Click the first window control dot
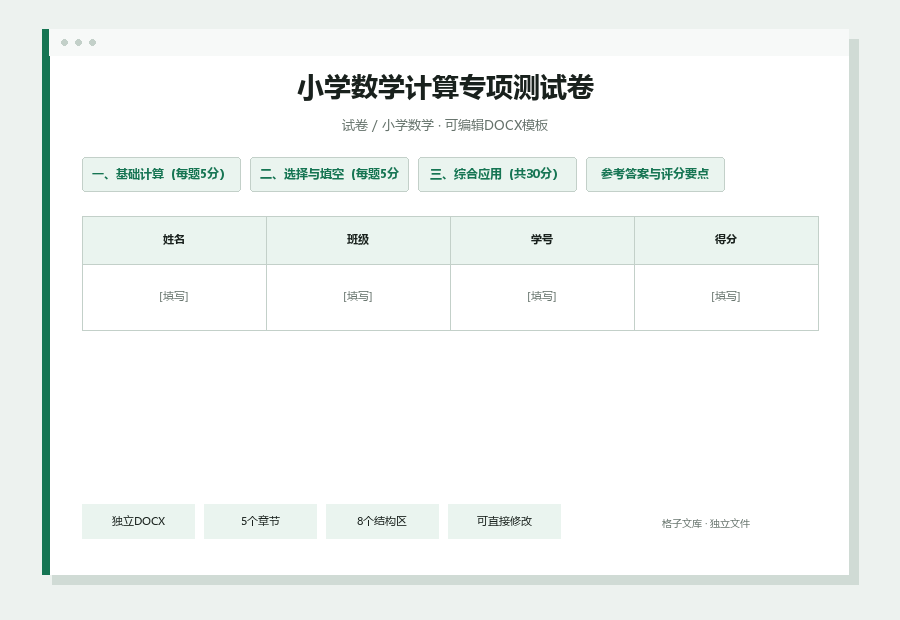 (x=64, y=42)
